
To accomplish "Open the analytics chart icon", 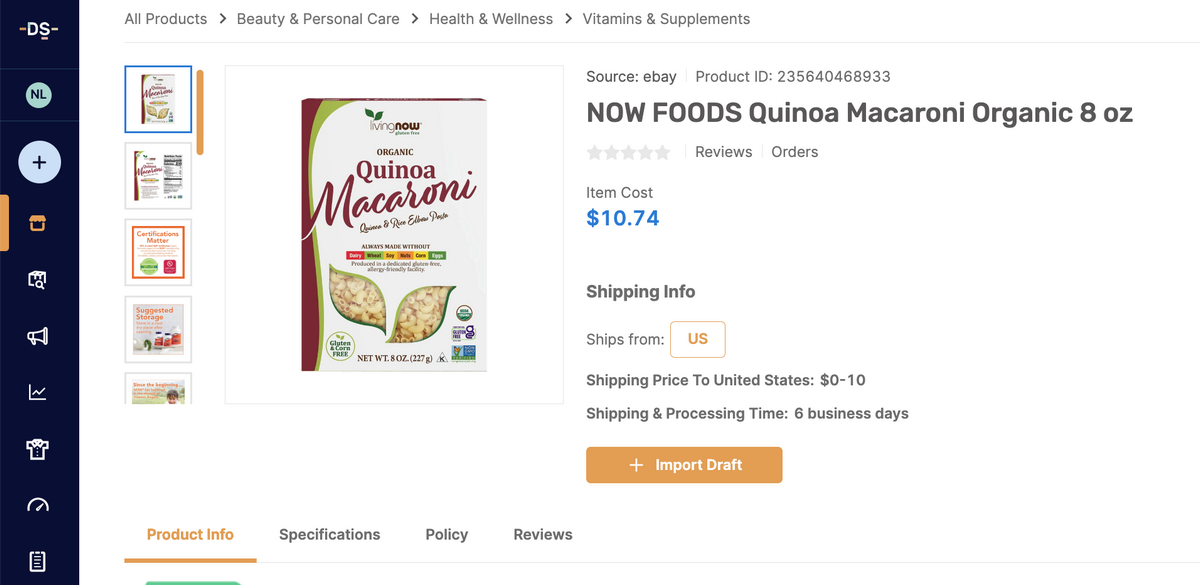I will (x=38, y=392).
